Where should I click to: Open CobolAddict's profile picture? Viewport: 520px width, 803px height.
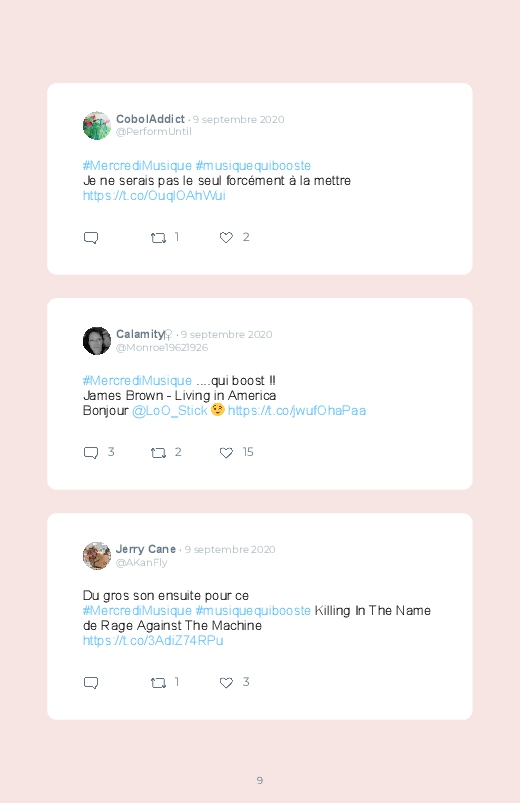[97, 125]
